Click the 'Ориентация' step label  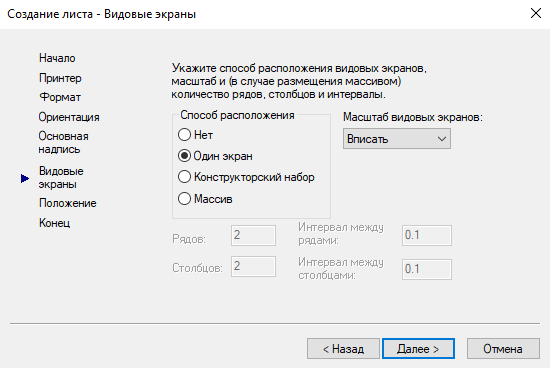tap(69, 117)
